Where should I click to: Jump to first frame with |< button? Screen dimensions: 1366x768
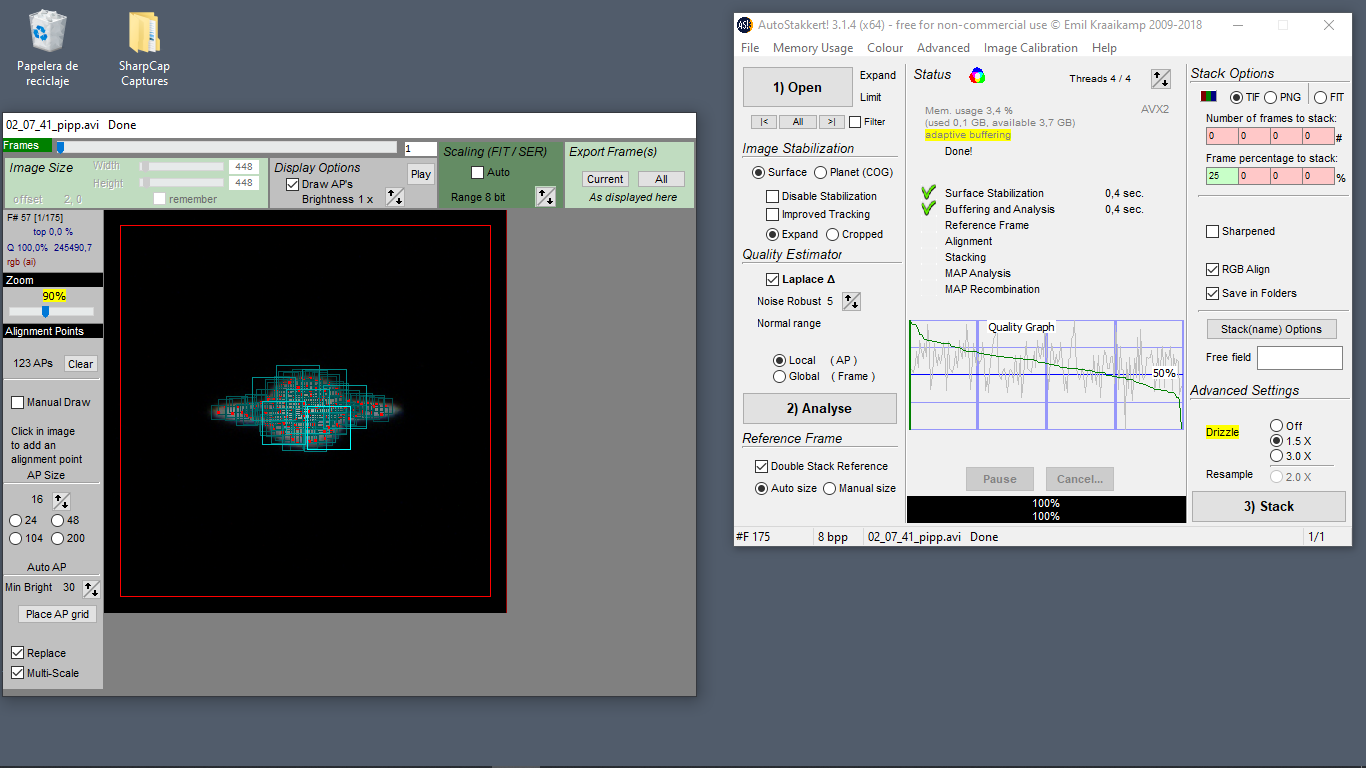763,122
